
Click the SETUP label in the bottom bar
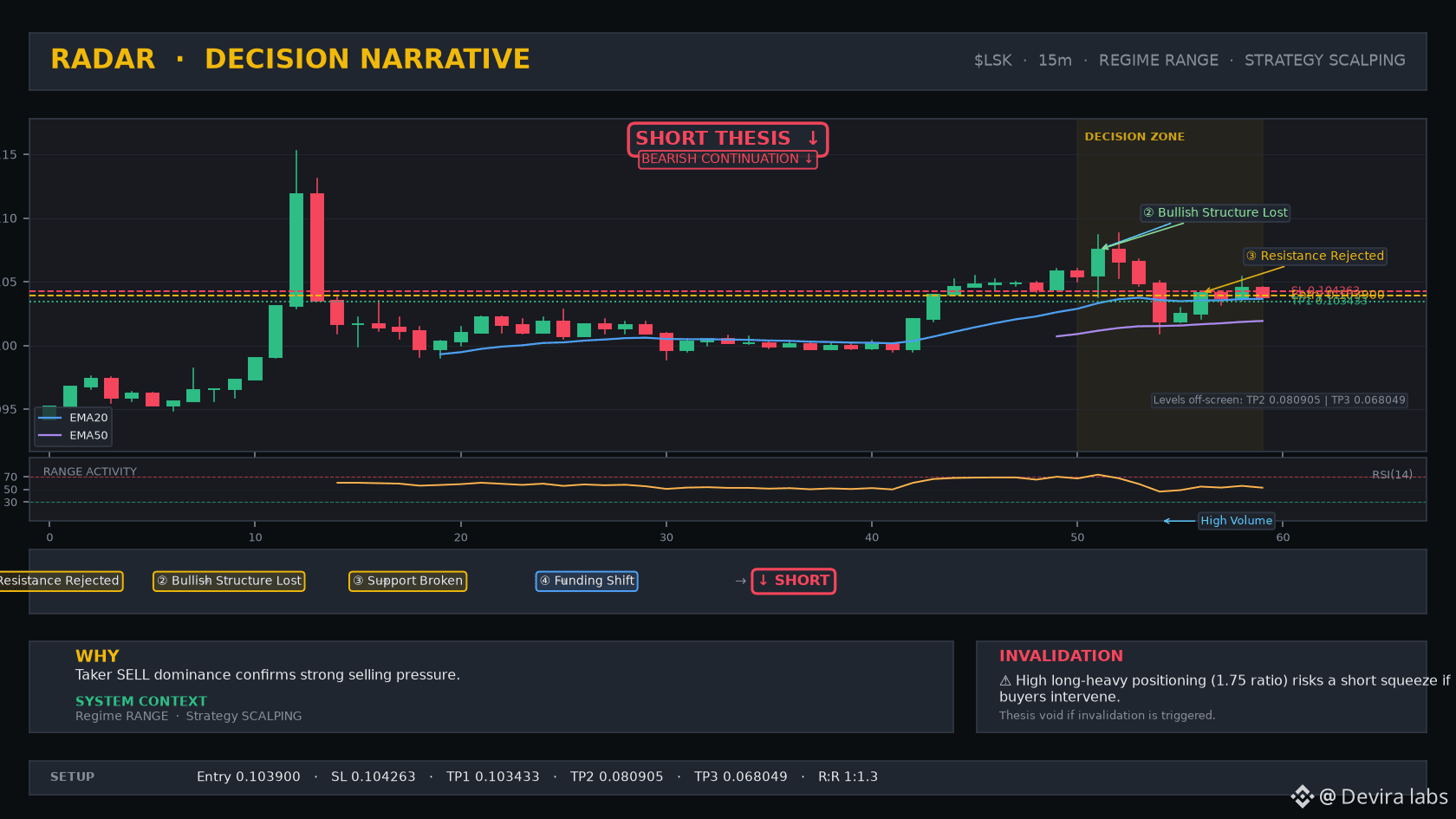[73, 777]
